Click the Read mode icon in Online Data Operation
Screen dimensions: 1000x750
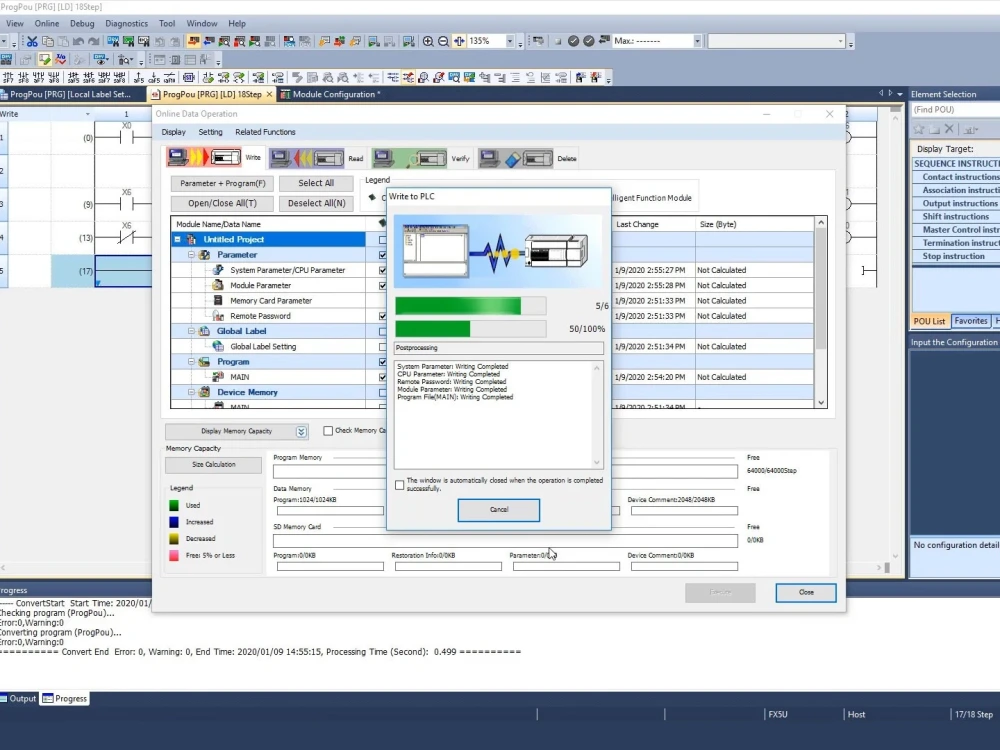click(x=307, y=157)
